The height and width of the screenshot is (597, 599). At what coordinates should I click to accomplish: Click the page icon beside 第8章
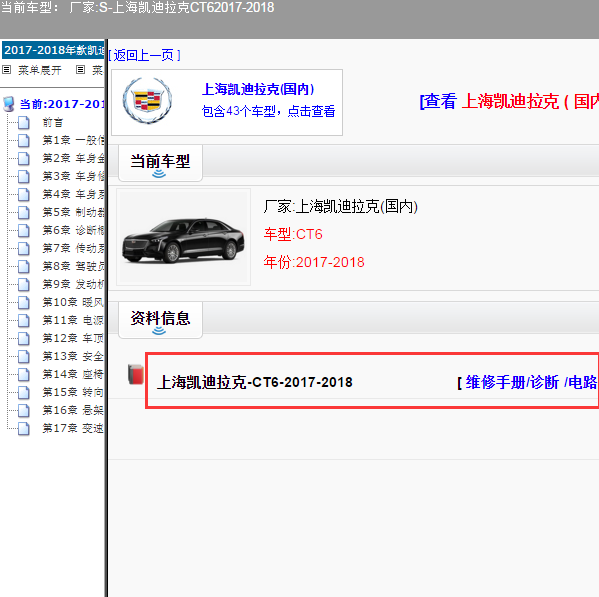[24, 267]
